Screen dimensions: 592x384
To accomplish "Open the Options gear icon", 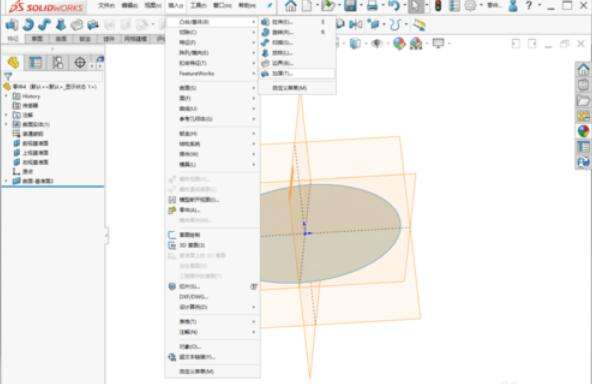I will click(470, 6).
